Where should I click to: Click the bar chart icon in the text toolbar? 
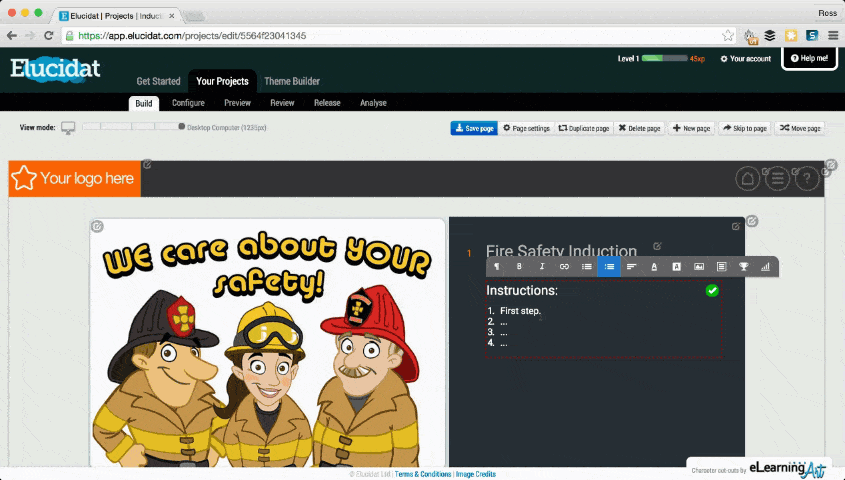tap(766, 267)
